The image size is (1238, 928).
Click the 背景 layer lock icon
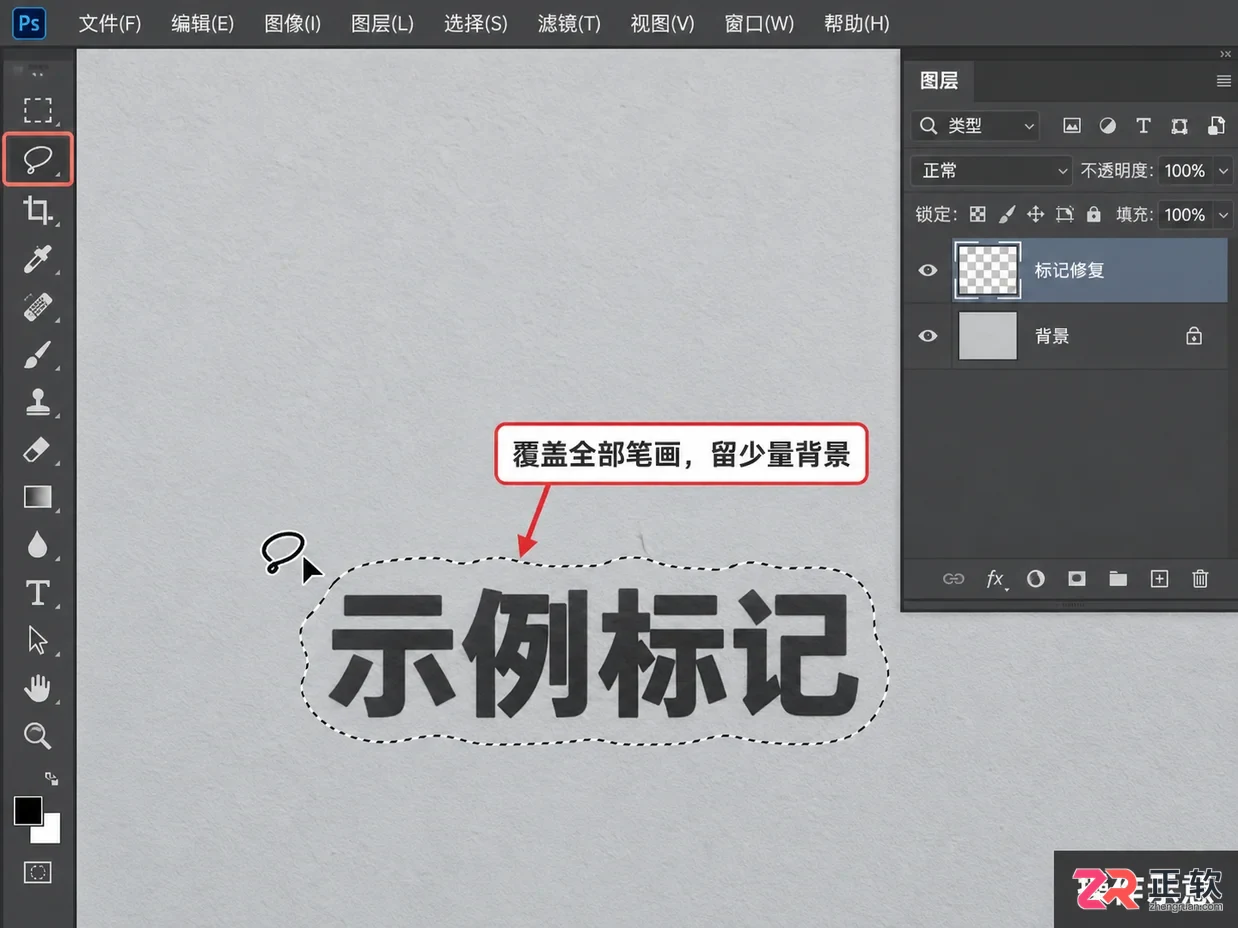(x=1194, y=337)
